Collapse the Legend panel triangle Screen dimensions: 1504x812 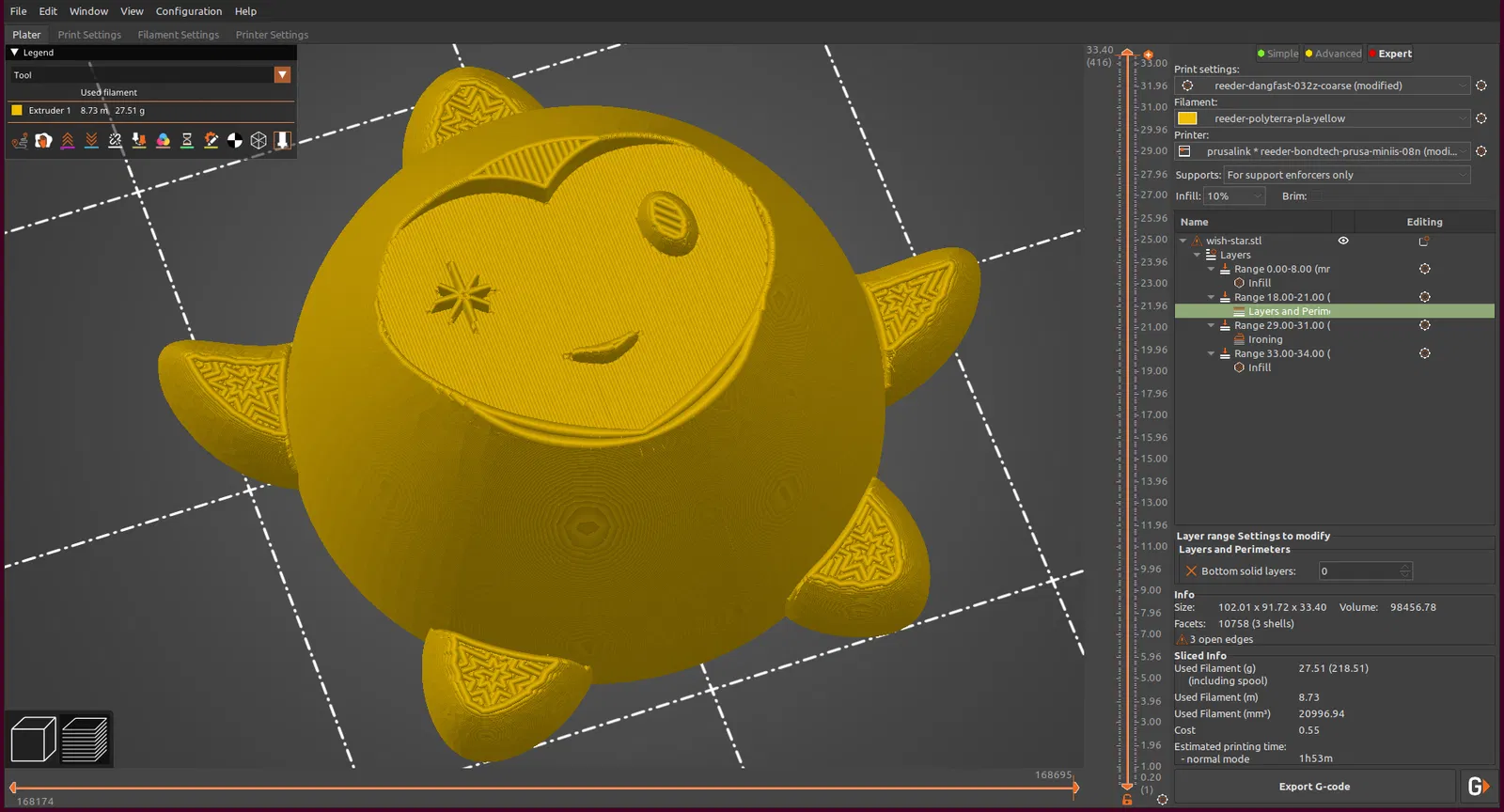[x=15, y=53]
